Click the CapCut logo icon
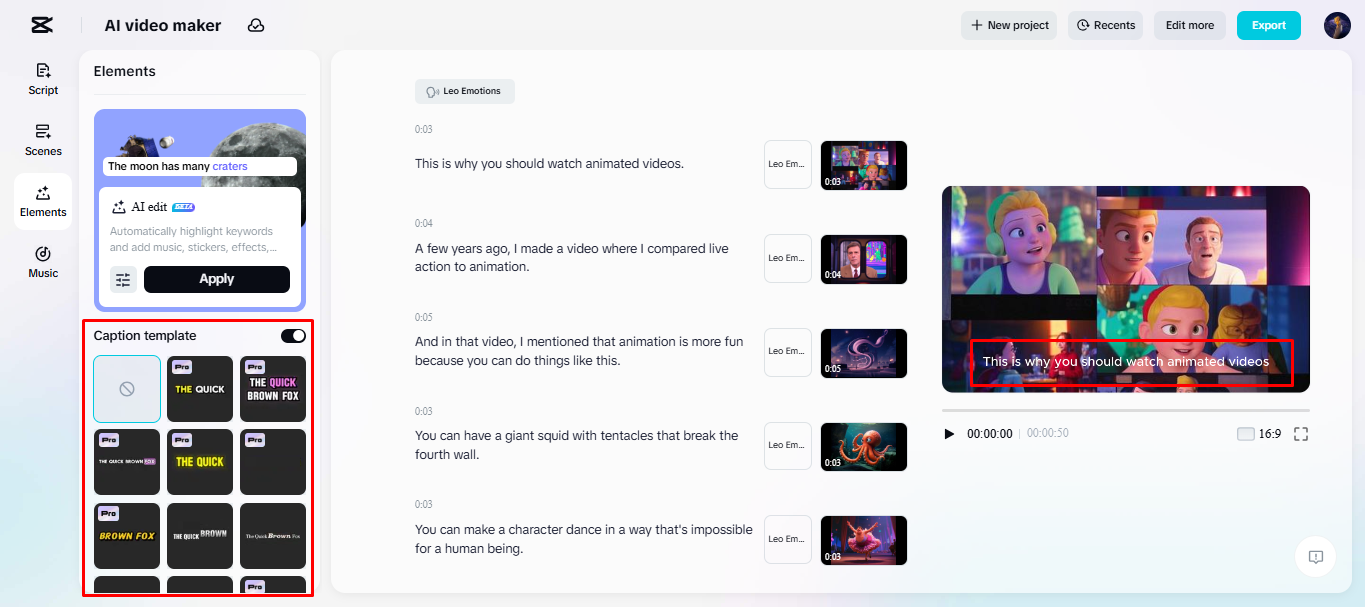Viewport: 1365px width, 607px height. tap(42, 25)
